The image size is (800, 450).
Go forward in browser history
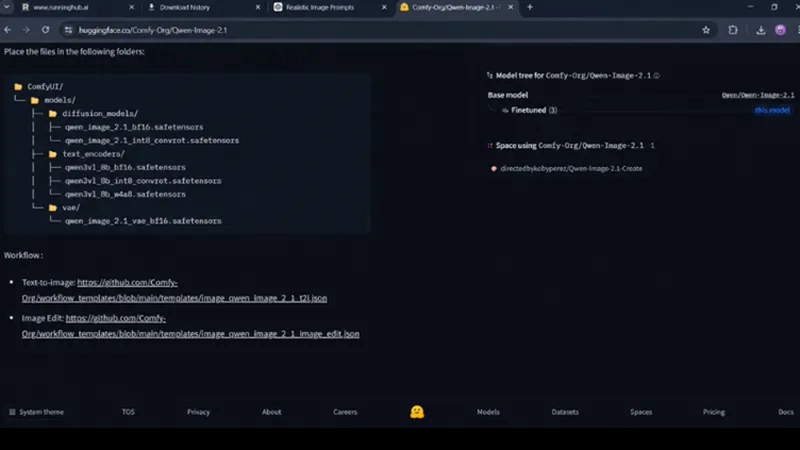[26, 30]
